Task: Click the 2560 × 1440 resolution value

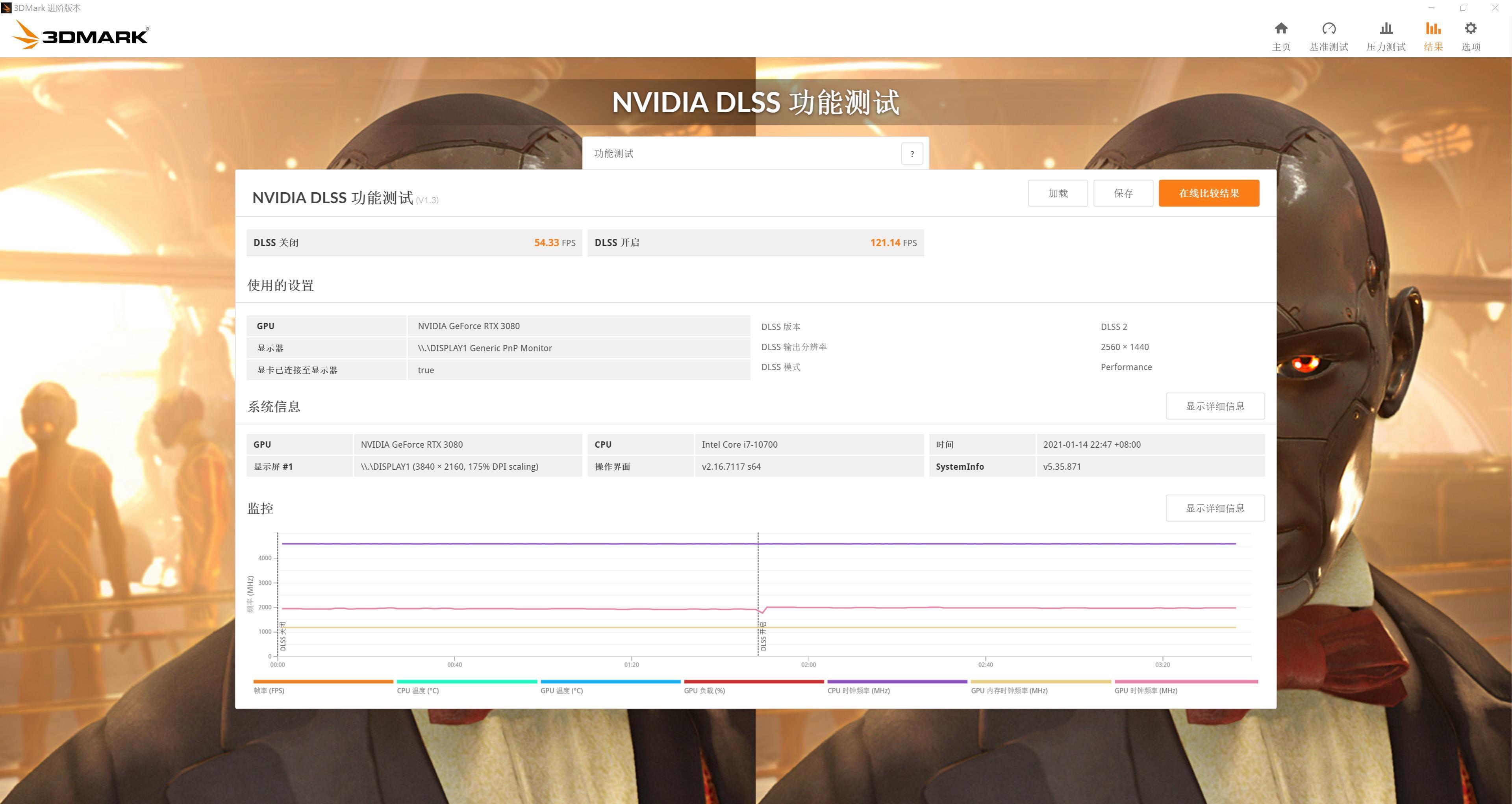Action: click(1125, 347)
